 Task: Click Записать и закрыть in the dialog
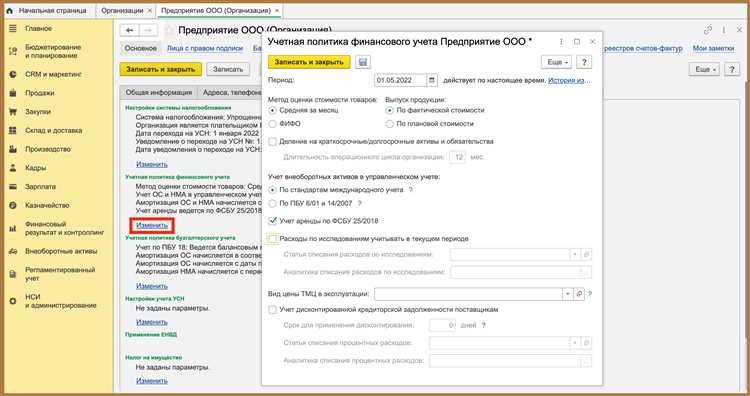pos(309,62)
